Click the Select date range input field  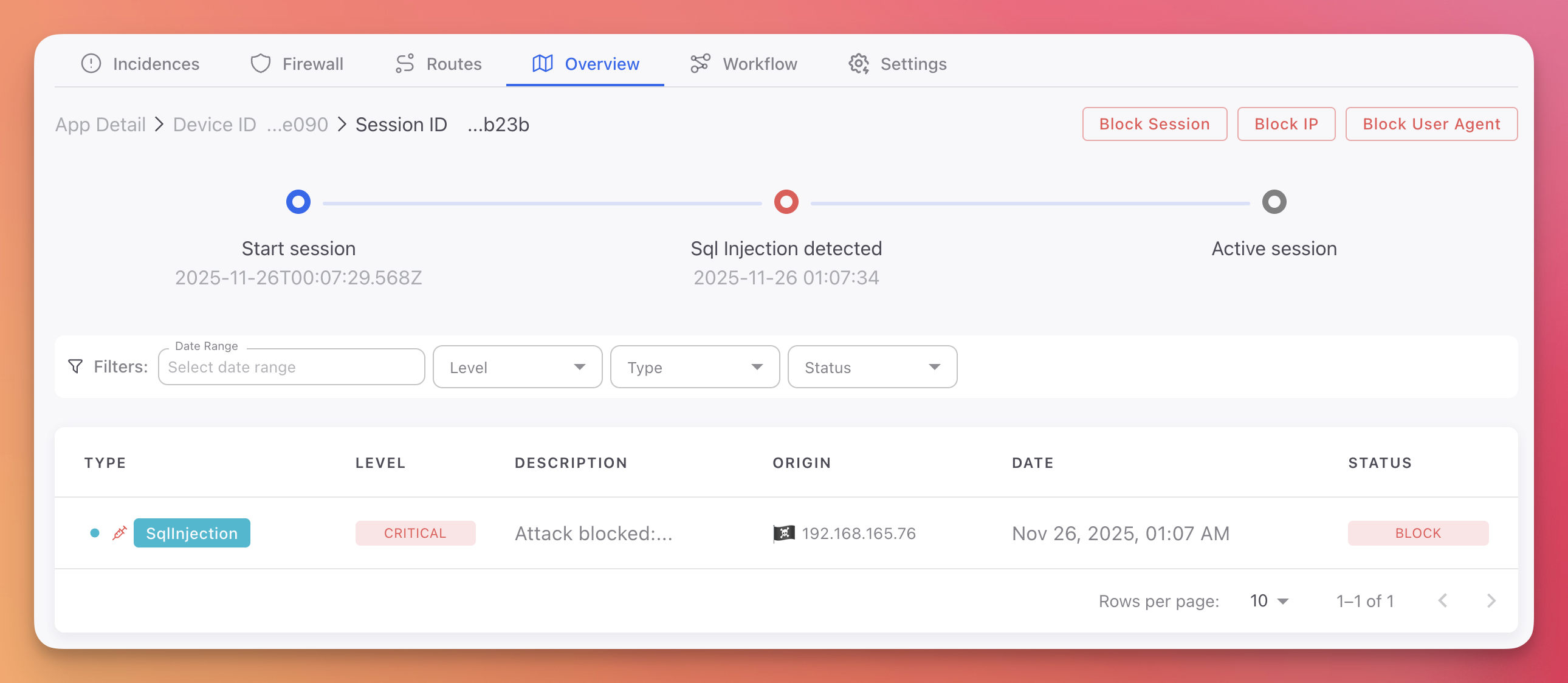(291, 366)
